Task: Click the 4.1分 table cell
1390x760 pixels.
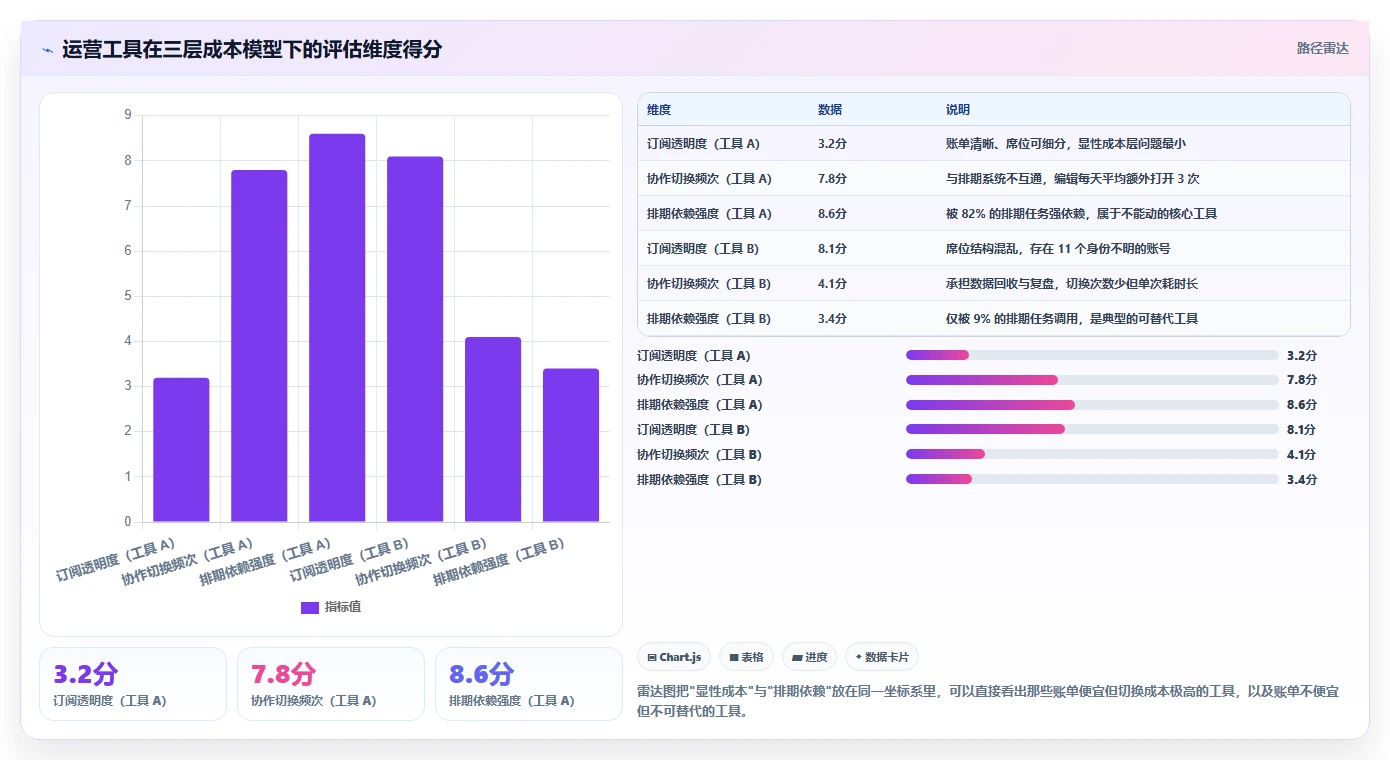Action: pos(832,284)
